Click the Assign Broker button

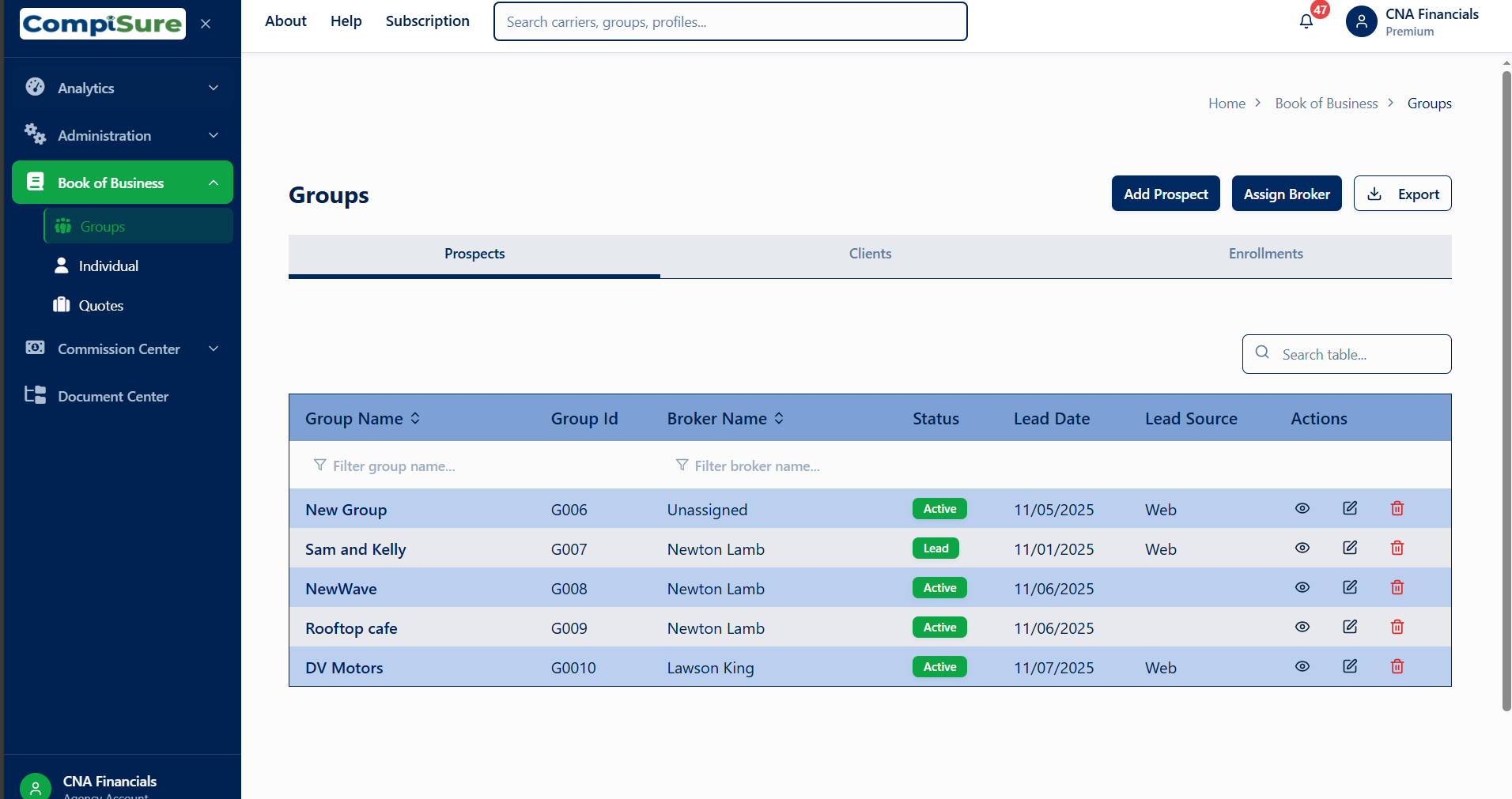pyautogui.click(x=1287, y=194)
